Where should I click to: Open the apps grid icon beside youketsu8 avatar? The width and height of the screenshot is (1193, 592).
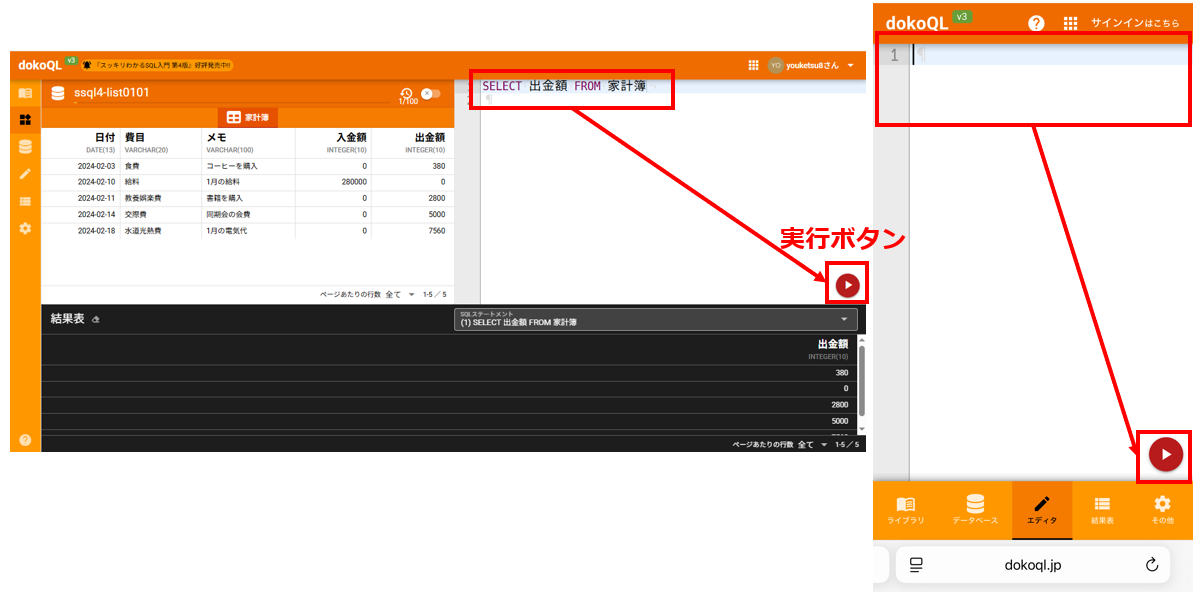(x=753, y=65)
